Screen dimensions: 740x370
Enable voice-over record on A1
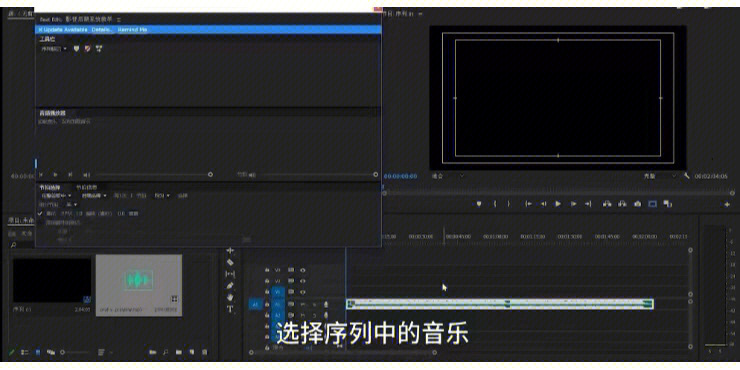[326, 304]
